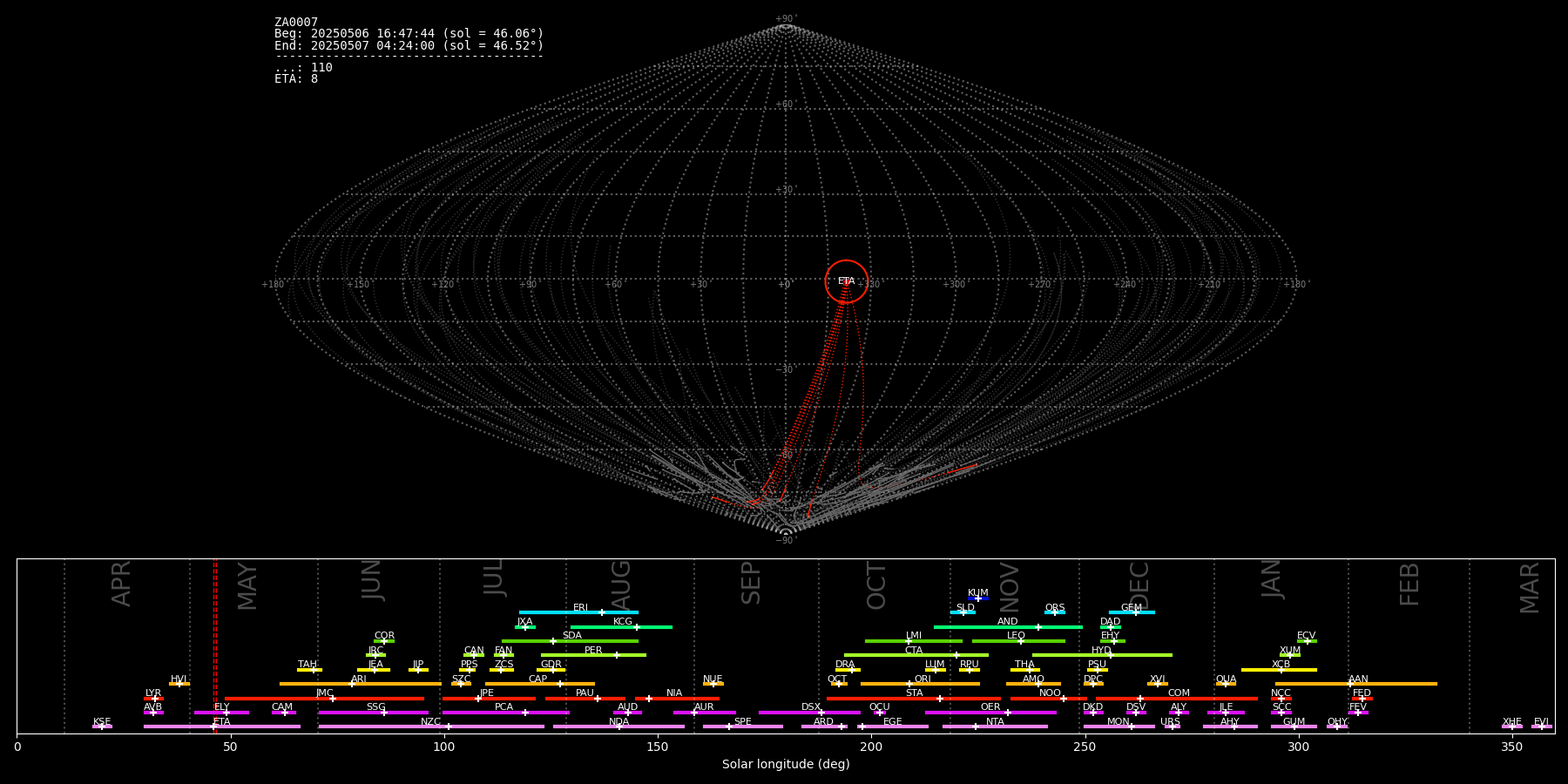
Task: Click the SLD shower label
Action: 965,608
